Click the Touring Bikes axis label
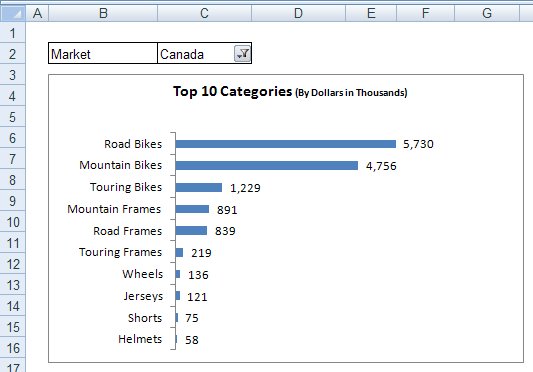Viewport: 533px width, 372px height. pos(126,187)
